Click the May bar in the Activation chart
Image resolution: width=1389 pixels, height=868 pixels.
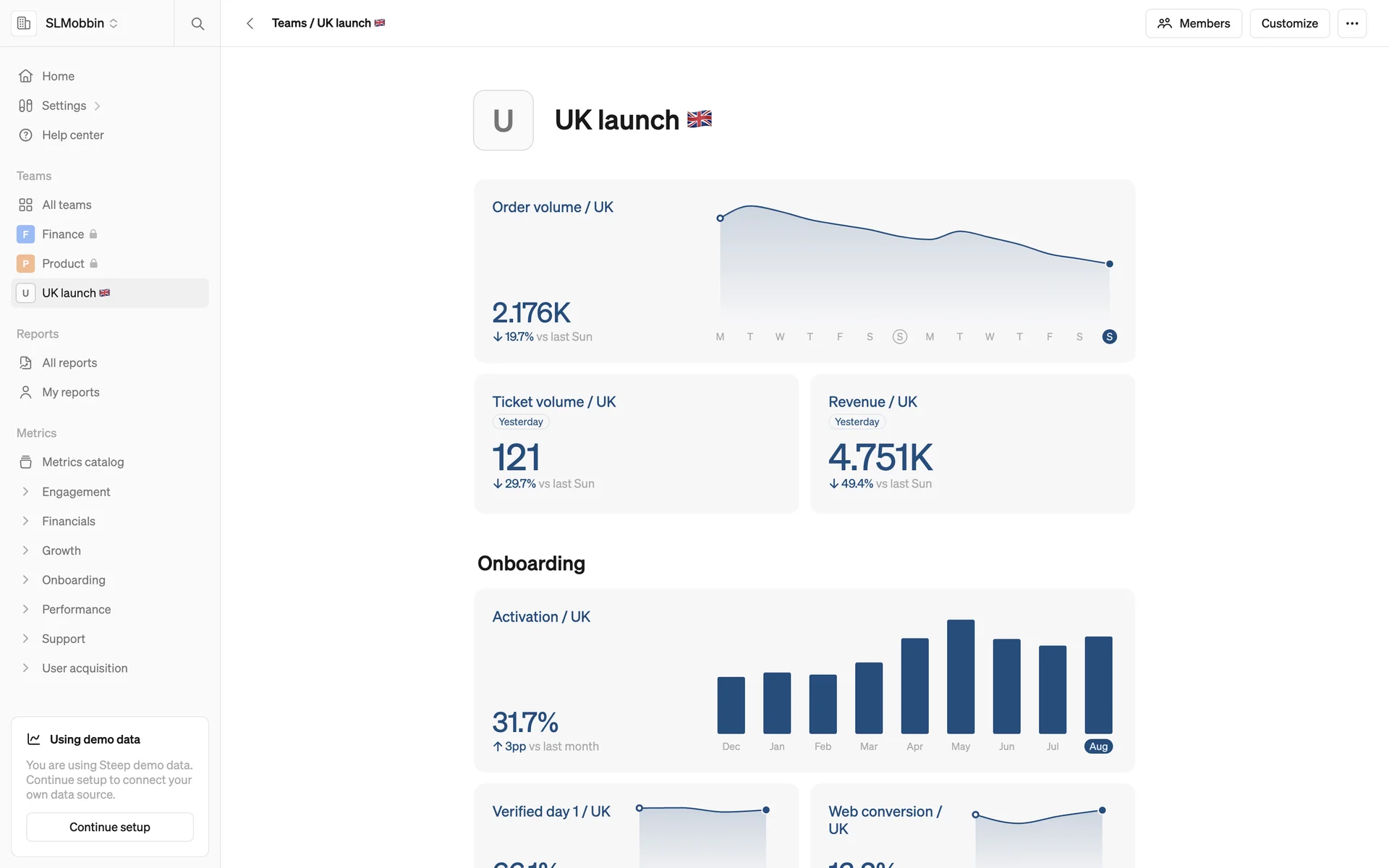pyautogui.click(x=960, y=676)
